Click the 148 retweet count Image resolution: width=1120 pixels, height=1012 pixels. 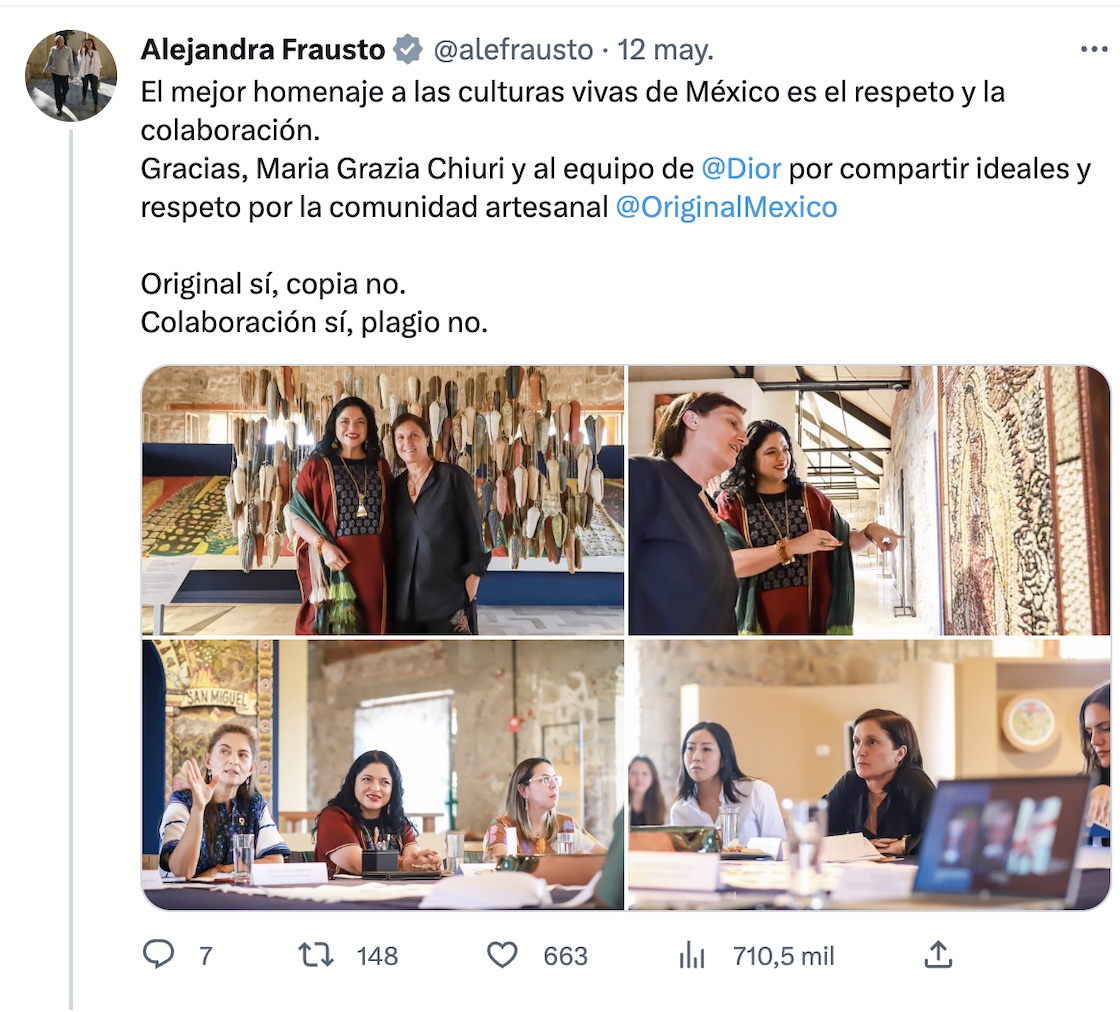[378, 956]
